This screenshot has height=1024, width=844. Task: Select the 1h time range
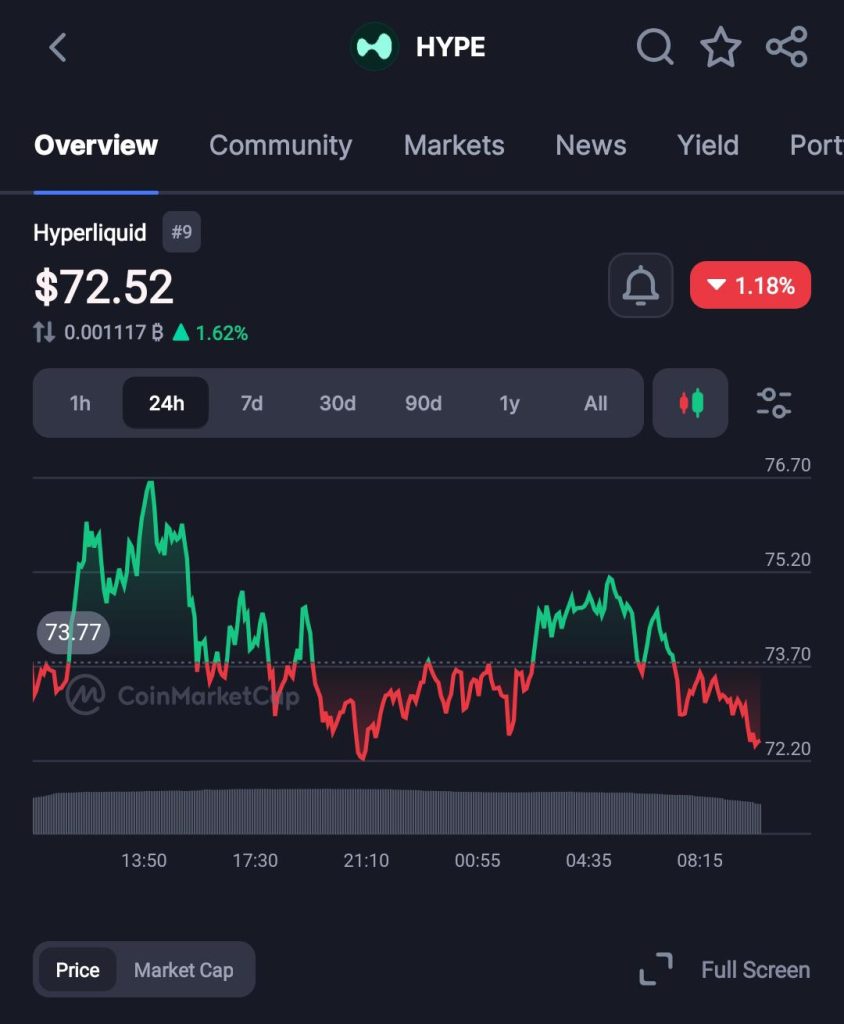click(x=80, y=403)
